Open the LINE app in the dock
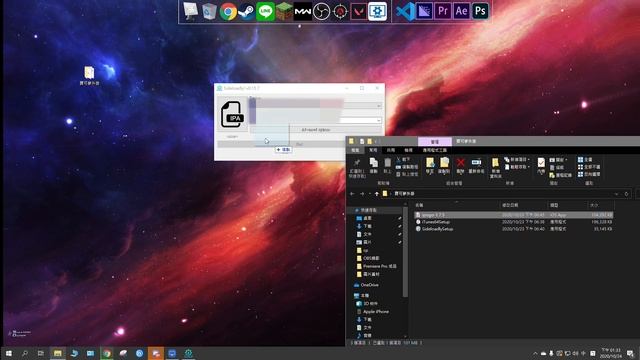 pos(265,11)
